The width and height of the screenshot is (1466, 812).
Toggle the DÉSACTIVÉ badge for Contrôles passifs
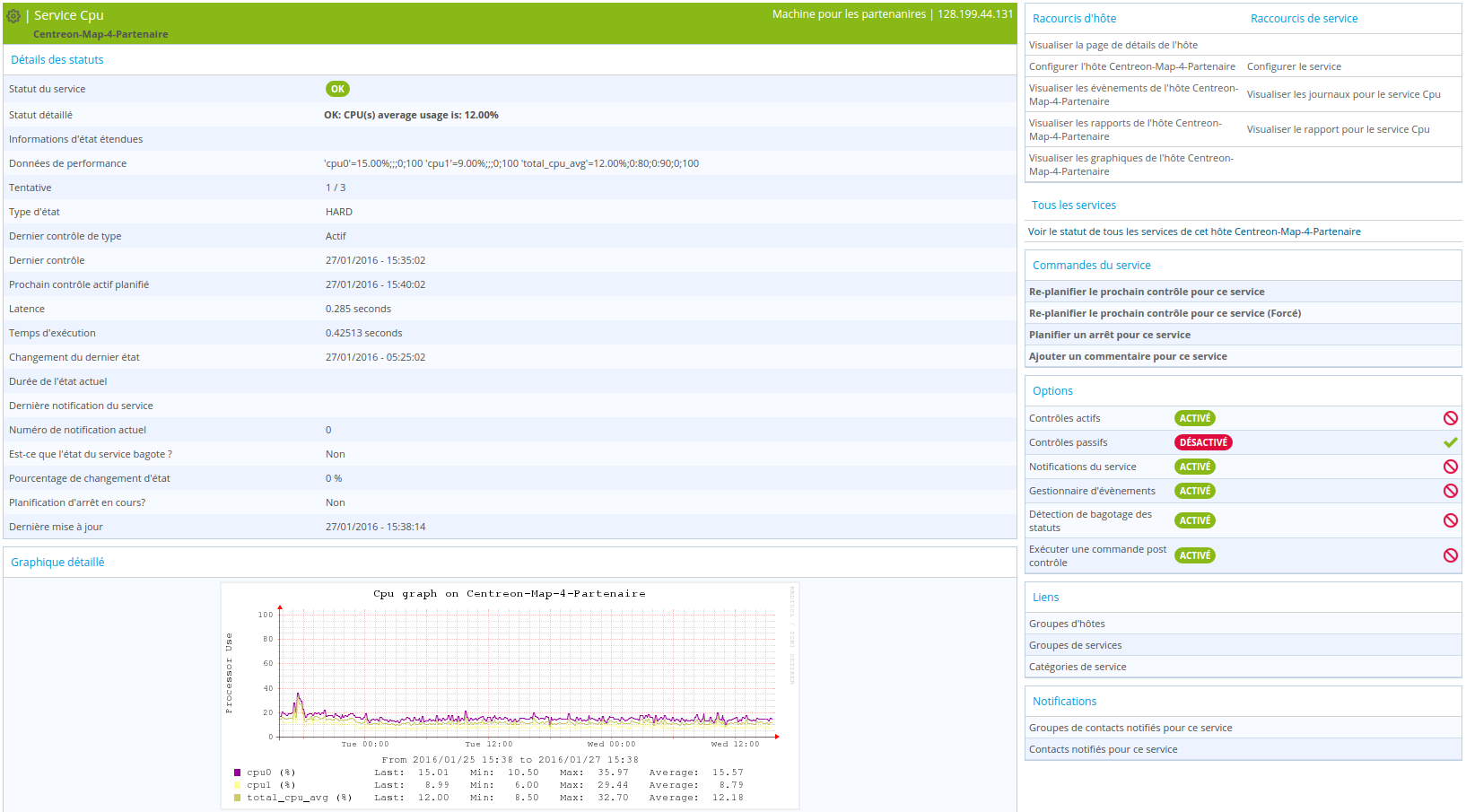pyautogui.click(x=1203, y=442)
